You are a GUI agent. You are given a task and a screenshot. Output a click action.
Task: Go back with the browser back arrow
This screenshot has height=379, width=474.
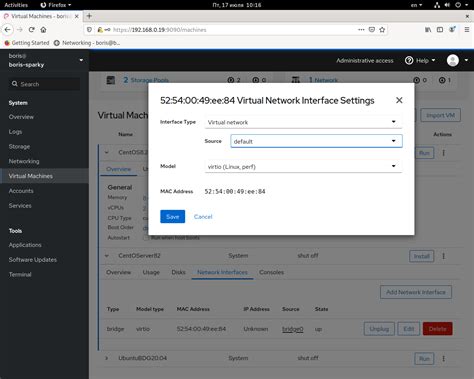(7, 30)
